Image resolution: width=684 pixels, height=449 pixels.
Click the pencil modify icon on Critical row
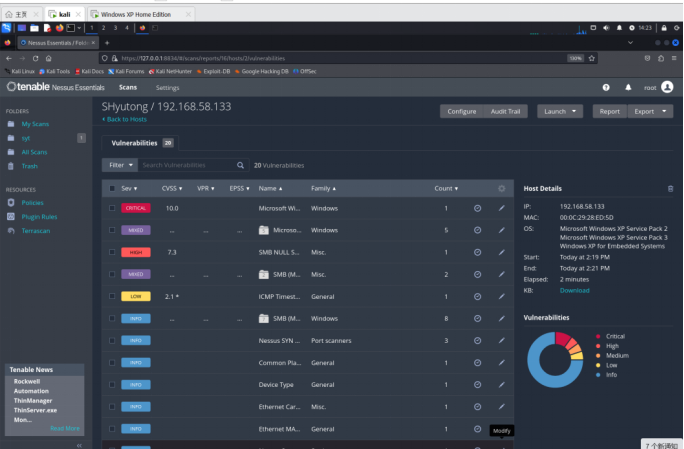point(502,209)
